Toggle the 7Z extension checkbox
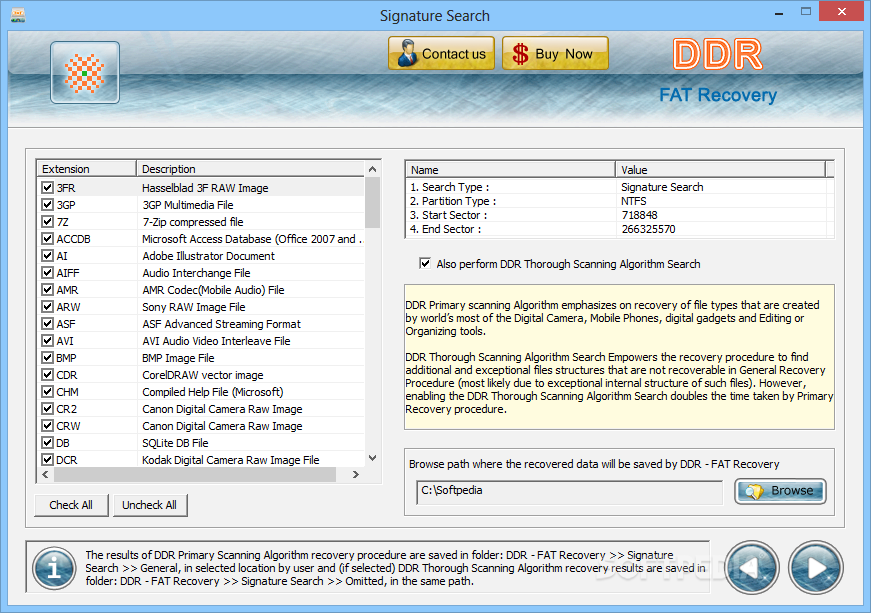 pos(48,222)
